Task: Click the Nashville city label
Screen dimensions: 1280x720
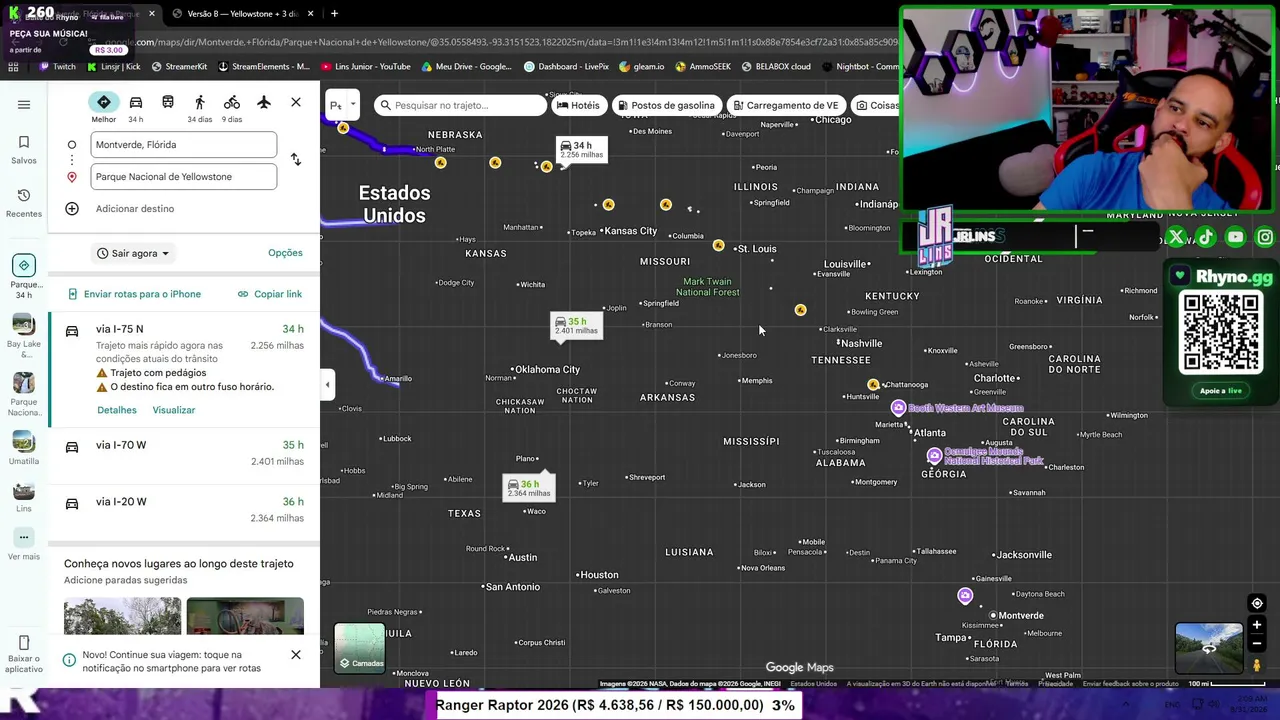Action: point(860,343)
